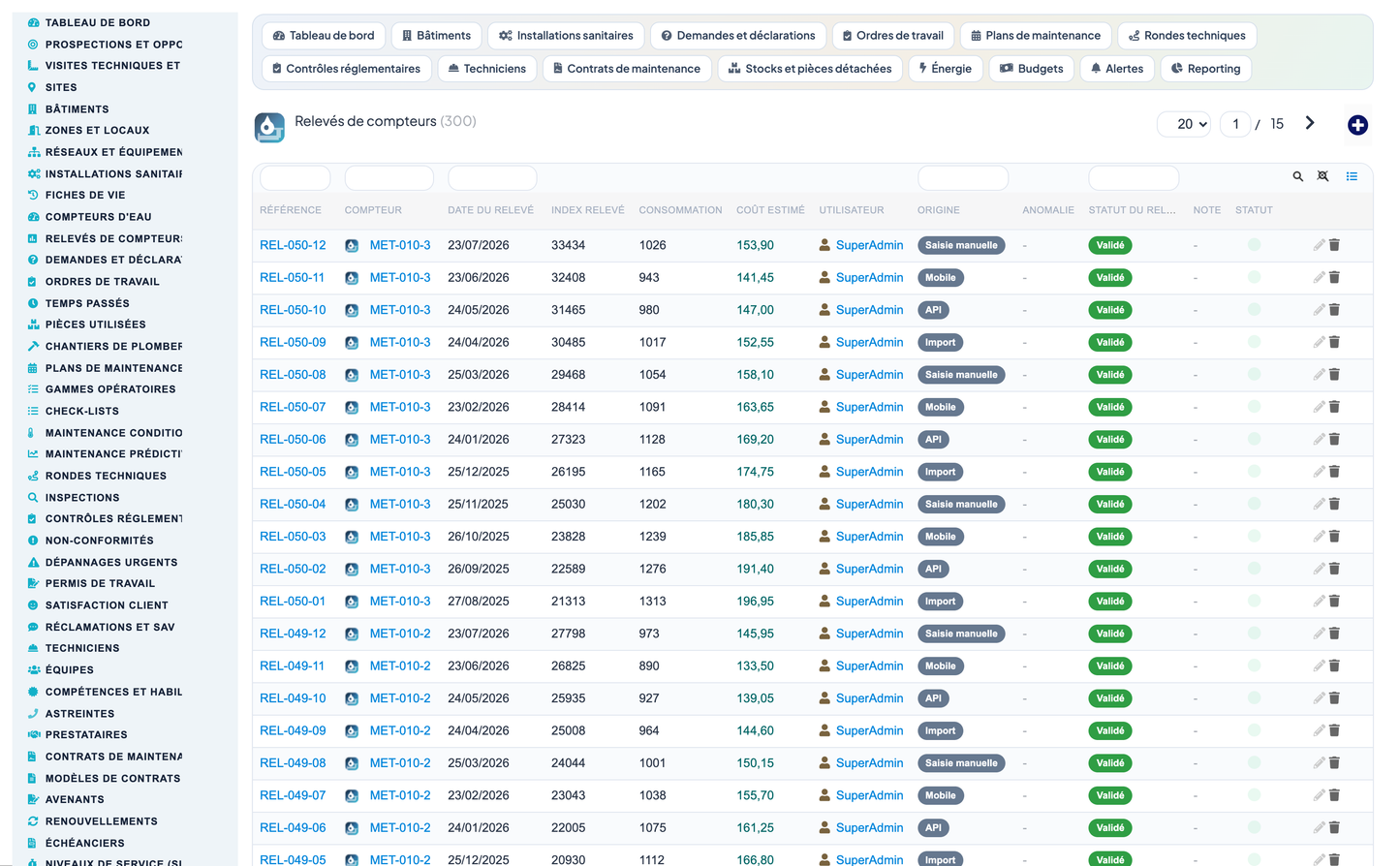Open Dépannages urgents in the sidebar
Viewport: 1400px width, 866px height.
(111, 562)
